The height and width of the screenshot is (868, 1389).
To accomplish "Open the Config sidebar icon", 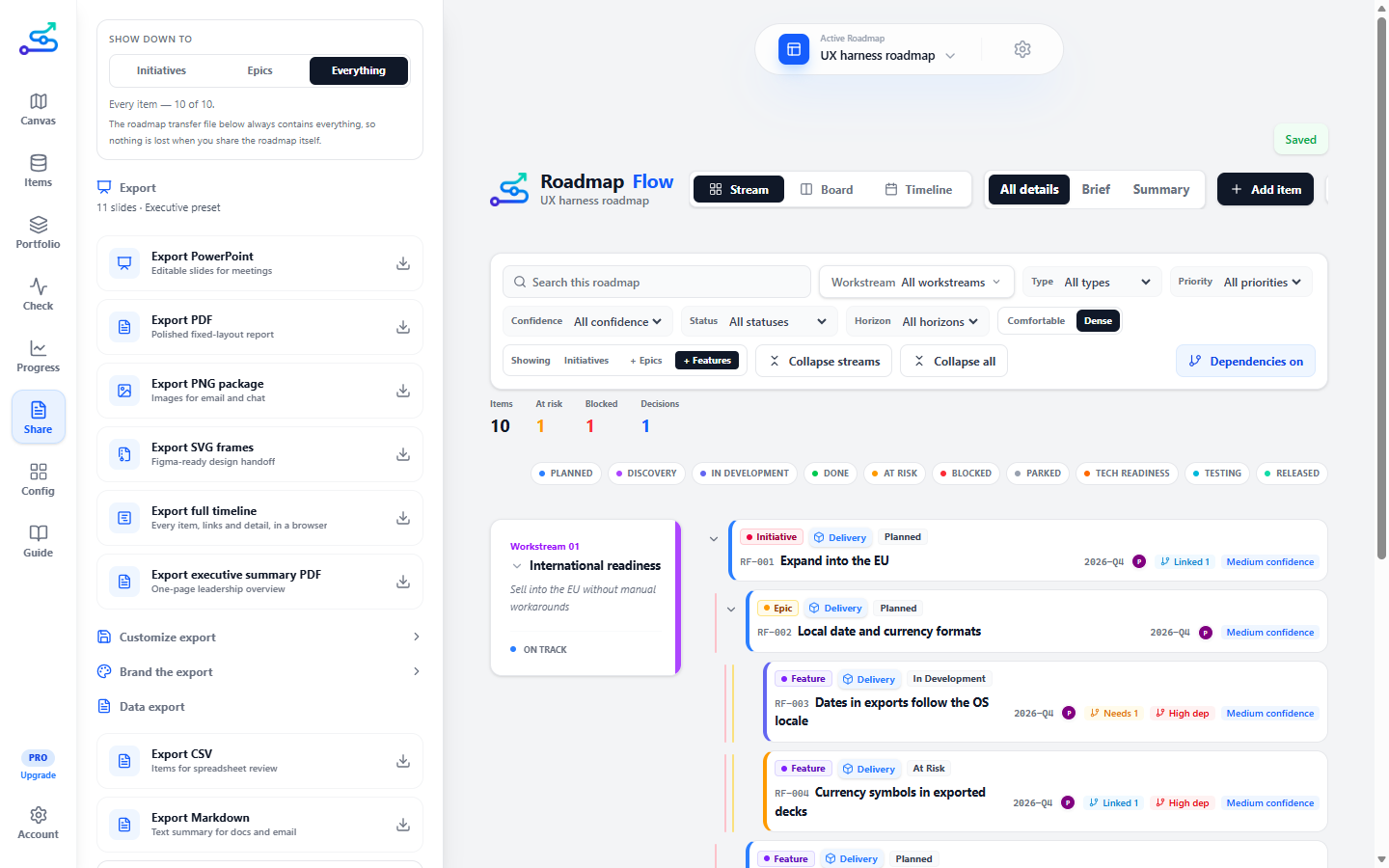I will point(38,479).
